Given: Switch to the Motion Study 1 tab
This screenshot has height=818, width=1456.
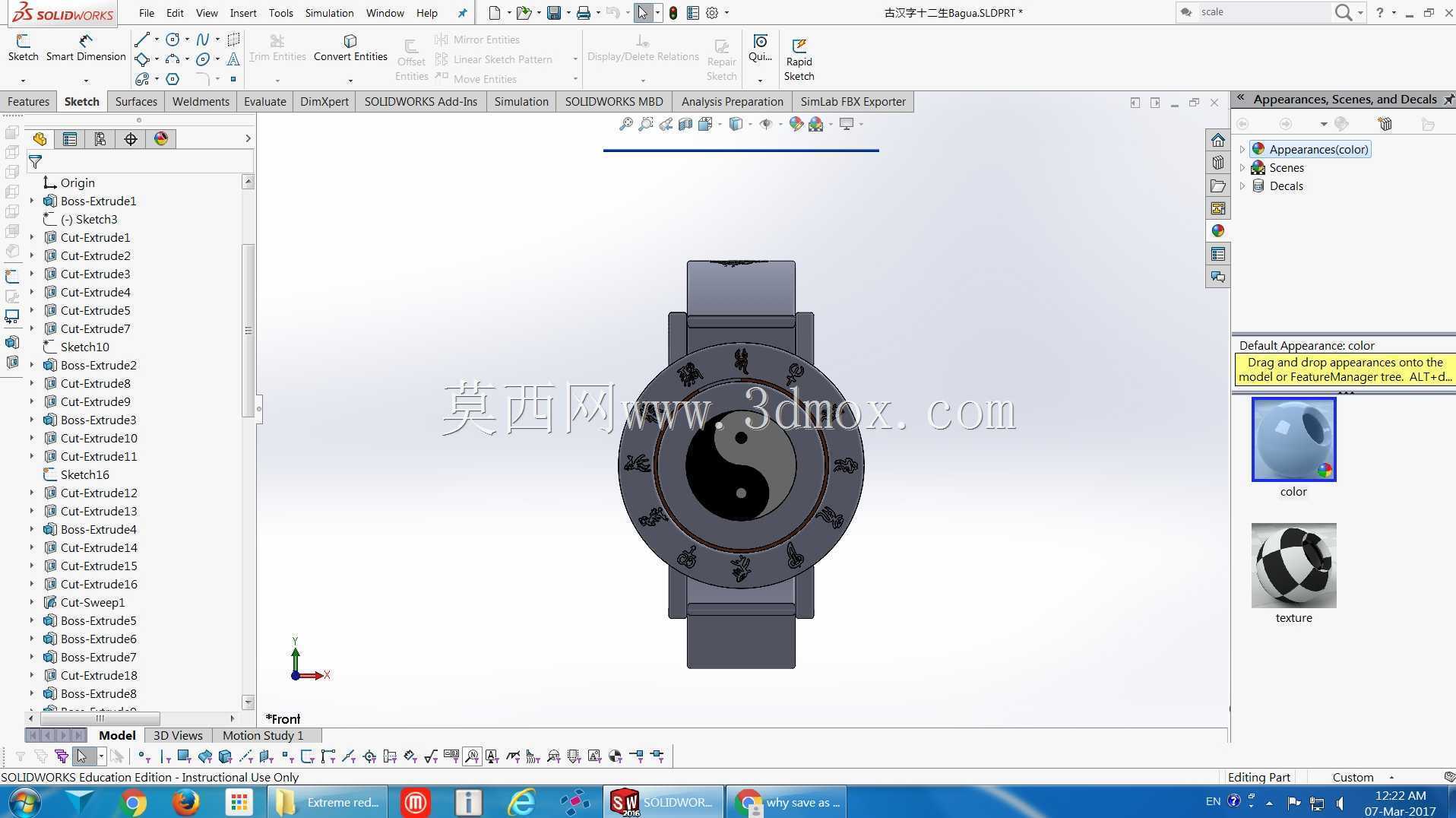Looking at the screenshot, I should pos(263,736).
